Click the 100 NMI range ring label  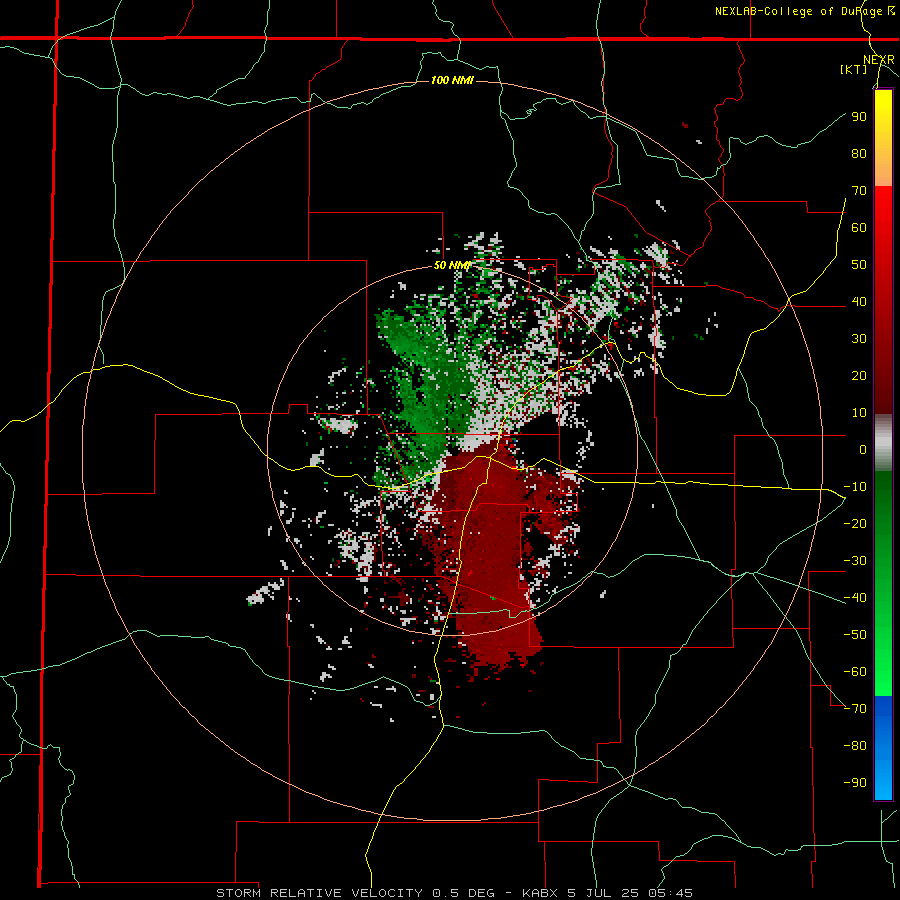(452, 80)
